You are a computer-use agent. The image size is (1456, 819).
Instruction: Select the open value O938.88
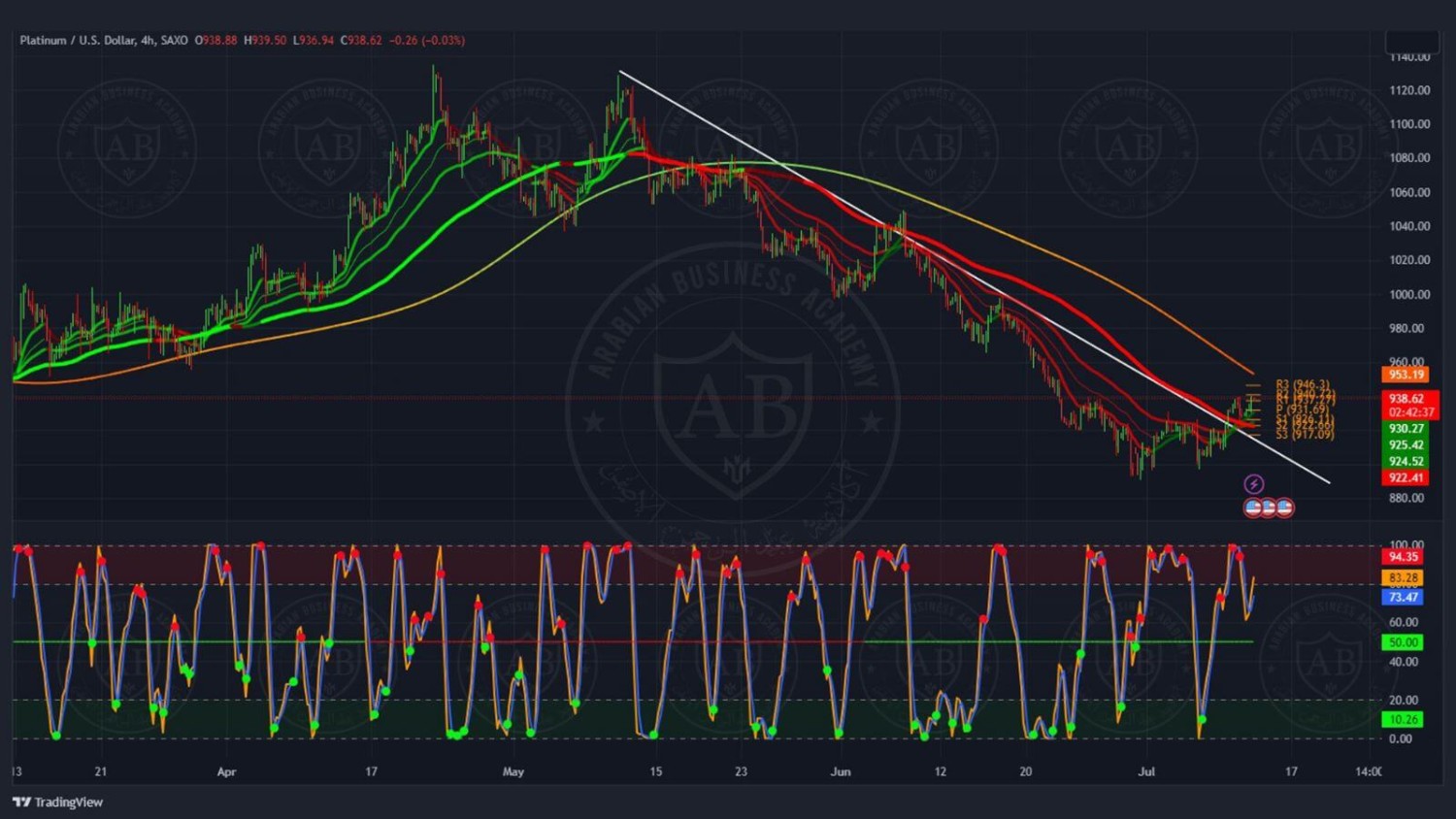(x=215, y=41)
